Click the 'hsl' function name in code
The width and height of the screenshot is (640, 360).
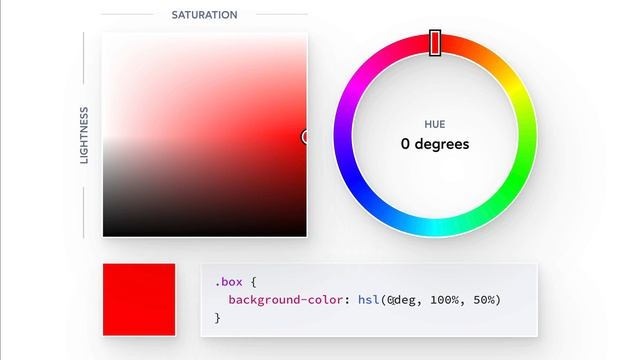pyautogui.click(x=369, y=300)
